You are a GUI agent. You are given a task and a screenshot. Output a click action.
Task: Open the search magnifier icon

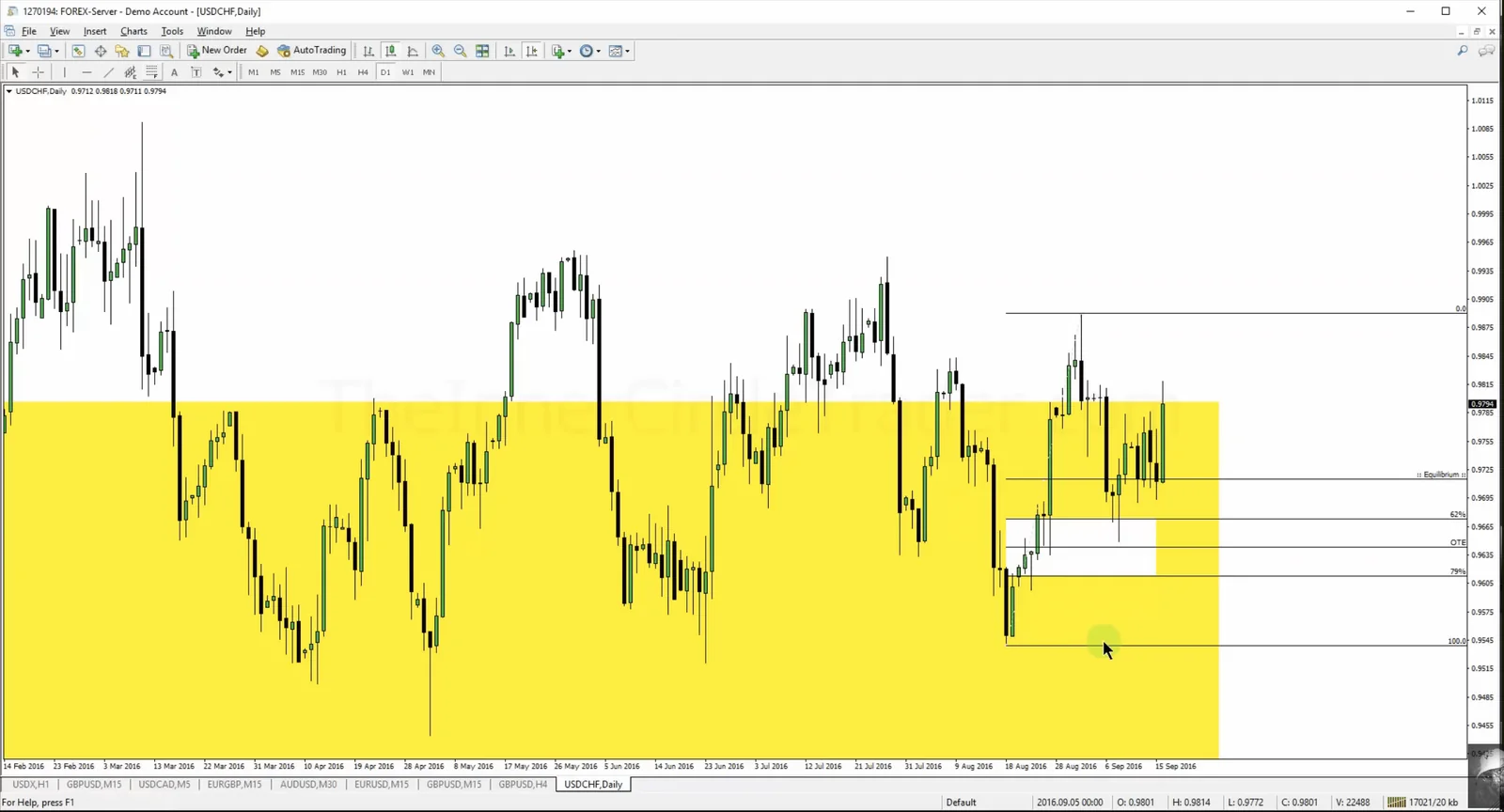[1463, 51]
